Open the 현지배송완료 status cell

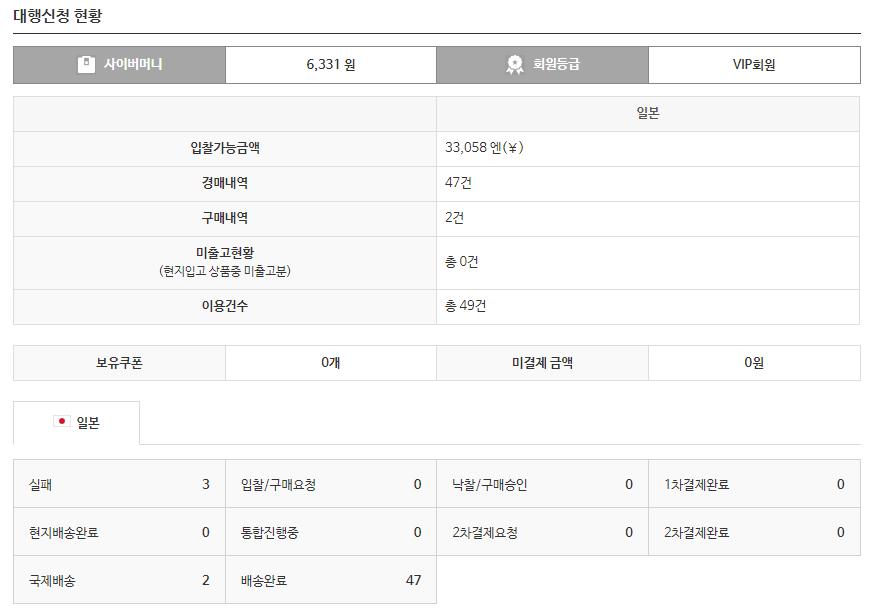pyautogui.click(x=119, y=532)
